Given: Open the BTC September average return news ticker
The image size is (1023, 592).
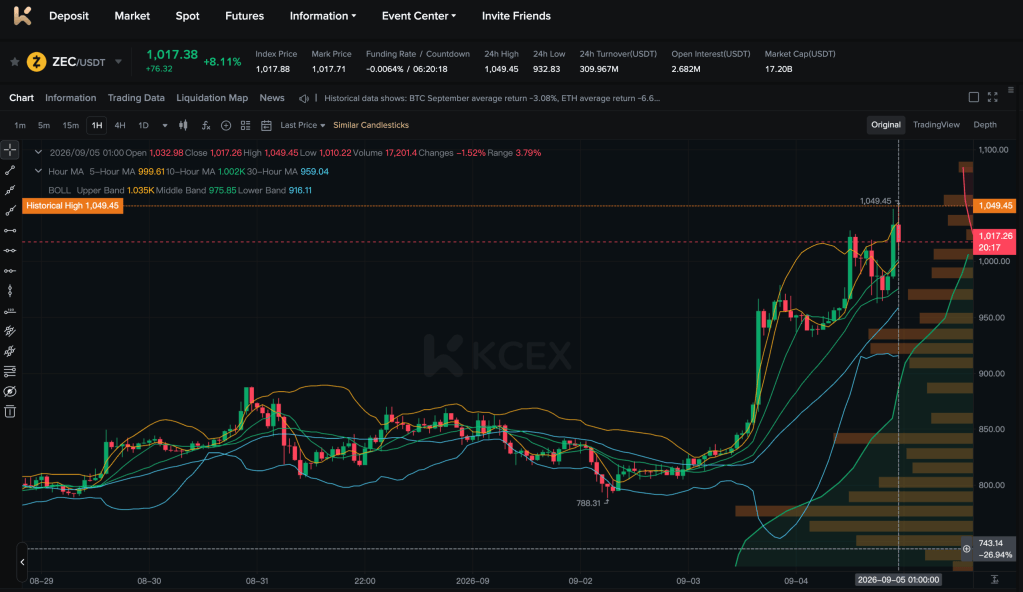Looking at the screenshot, I should point(492,99).
